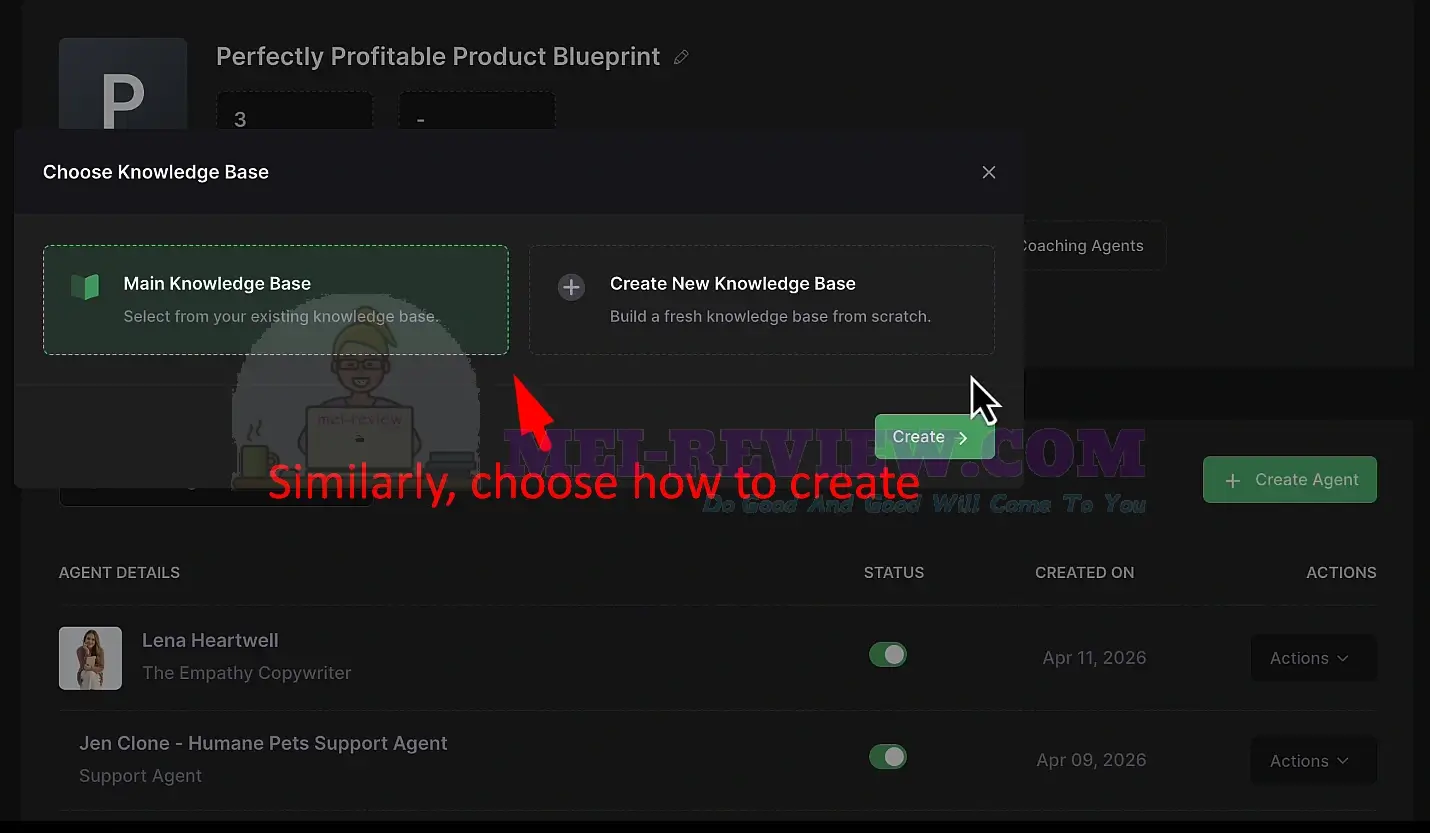This screenshot has width=1430, height=833.
Task: Open Actions dropdown for Lena Heartwell
Action: point(1313,658)
